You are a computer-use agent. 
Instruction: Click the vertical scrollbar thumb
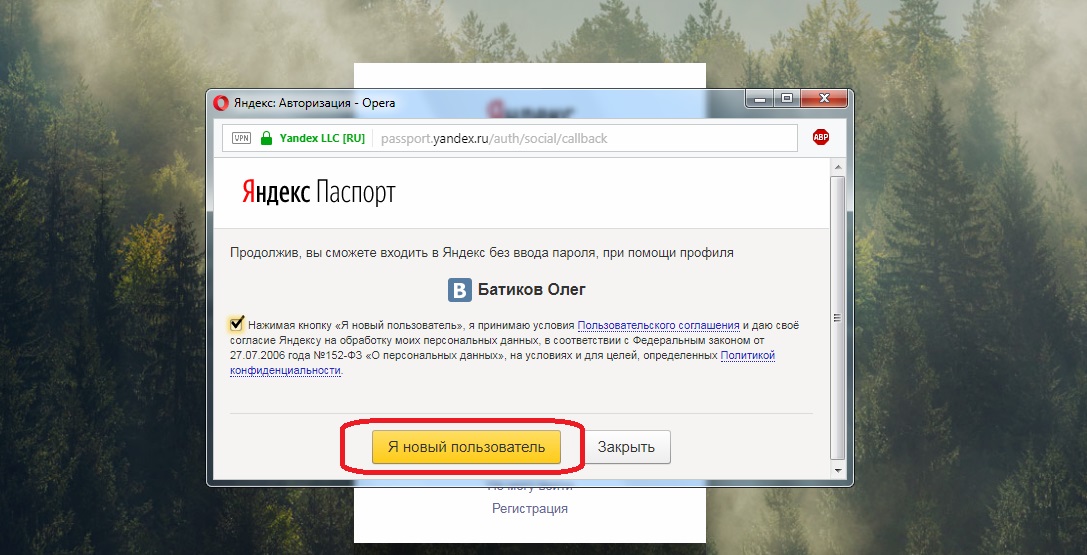coord(837,317)
